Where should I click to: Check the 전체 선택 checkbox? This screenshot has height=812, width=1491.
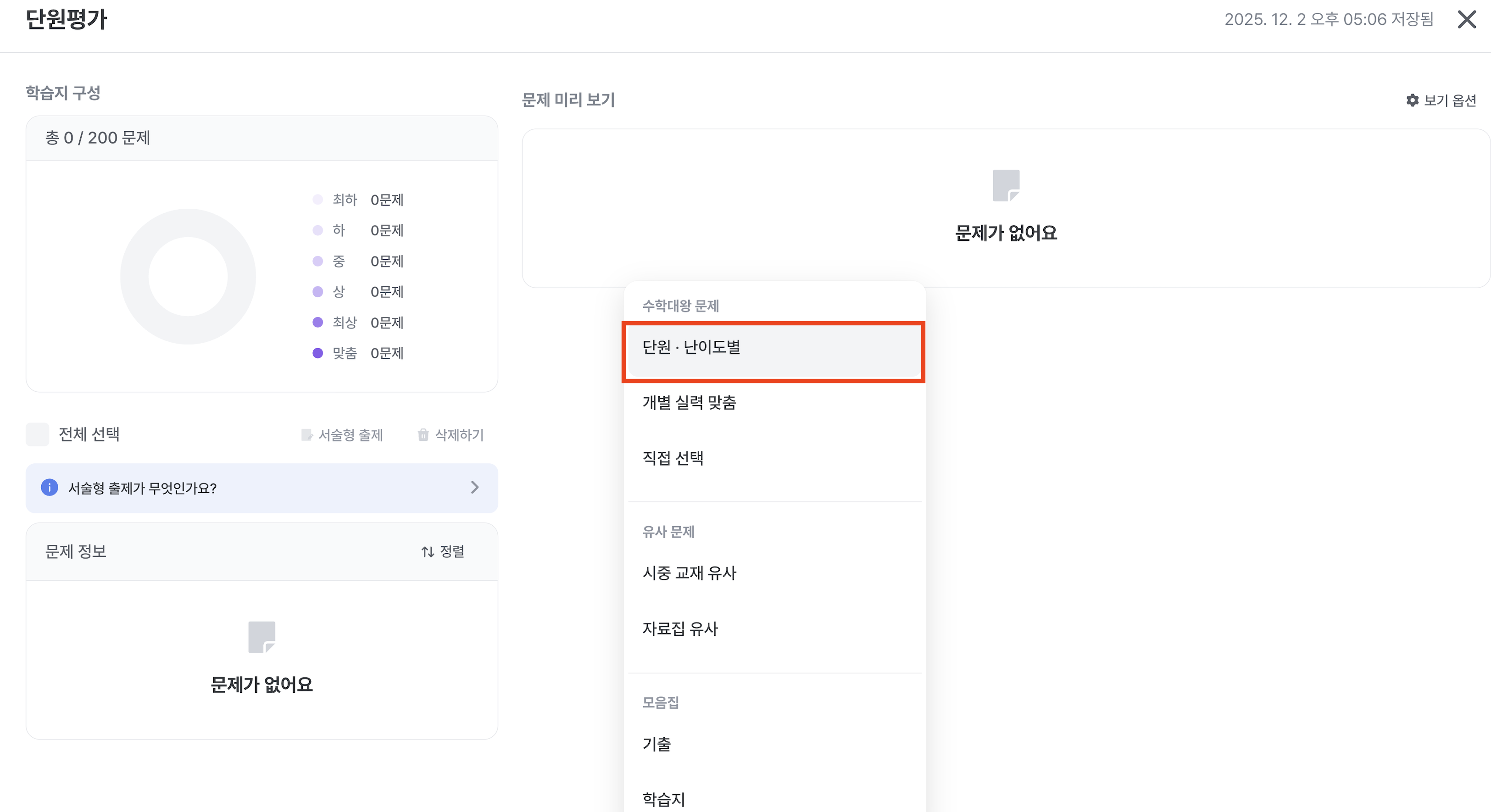38,434
